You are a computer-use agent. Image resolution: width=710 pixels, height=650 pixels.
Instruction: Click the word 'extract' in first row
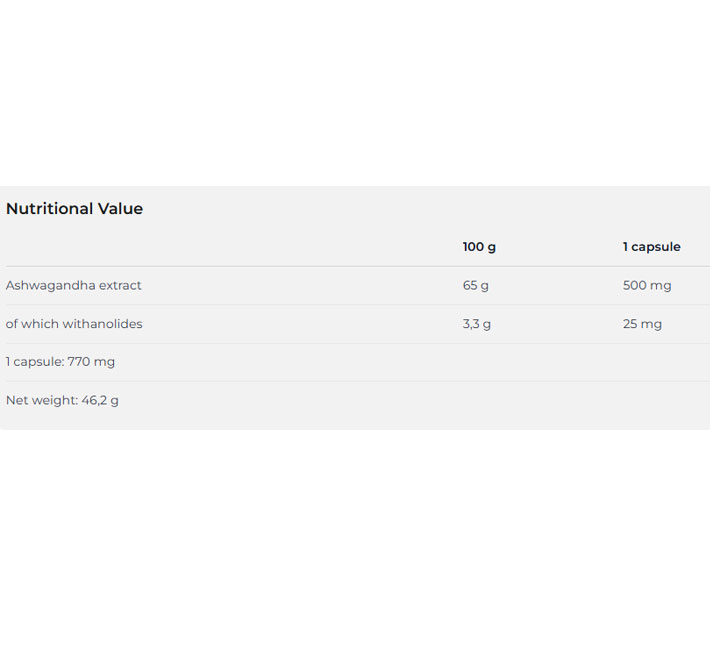point(120,286)
